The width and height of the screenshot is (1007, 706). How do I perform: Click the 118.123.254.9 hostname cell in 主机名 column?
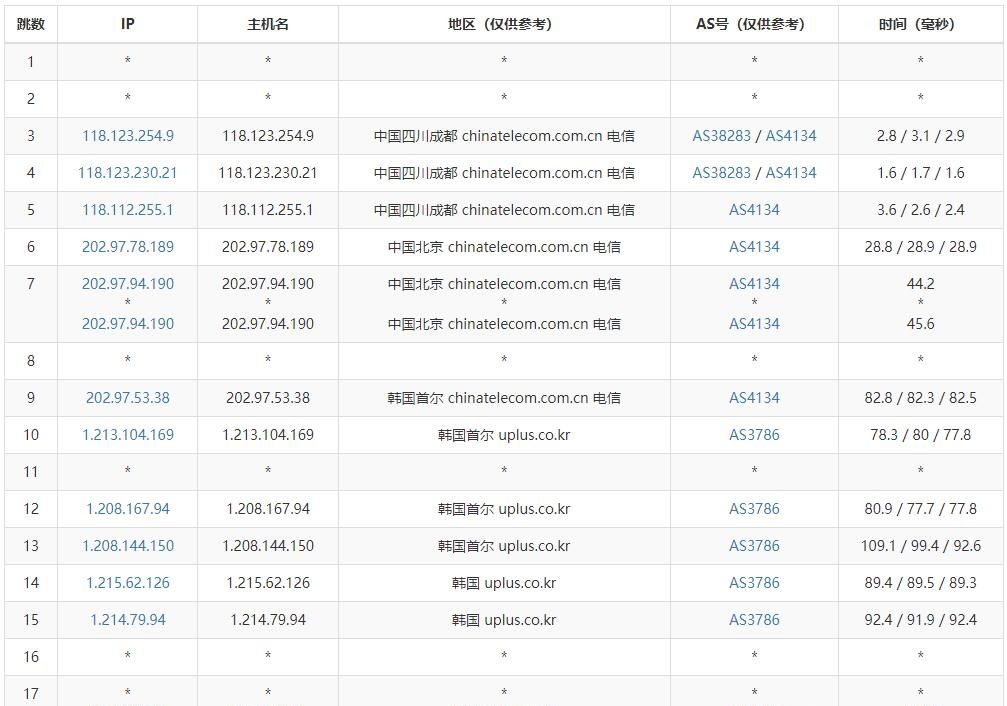[268, 136]
